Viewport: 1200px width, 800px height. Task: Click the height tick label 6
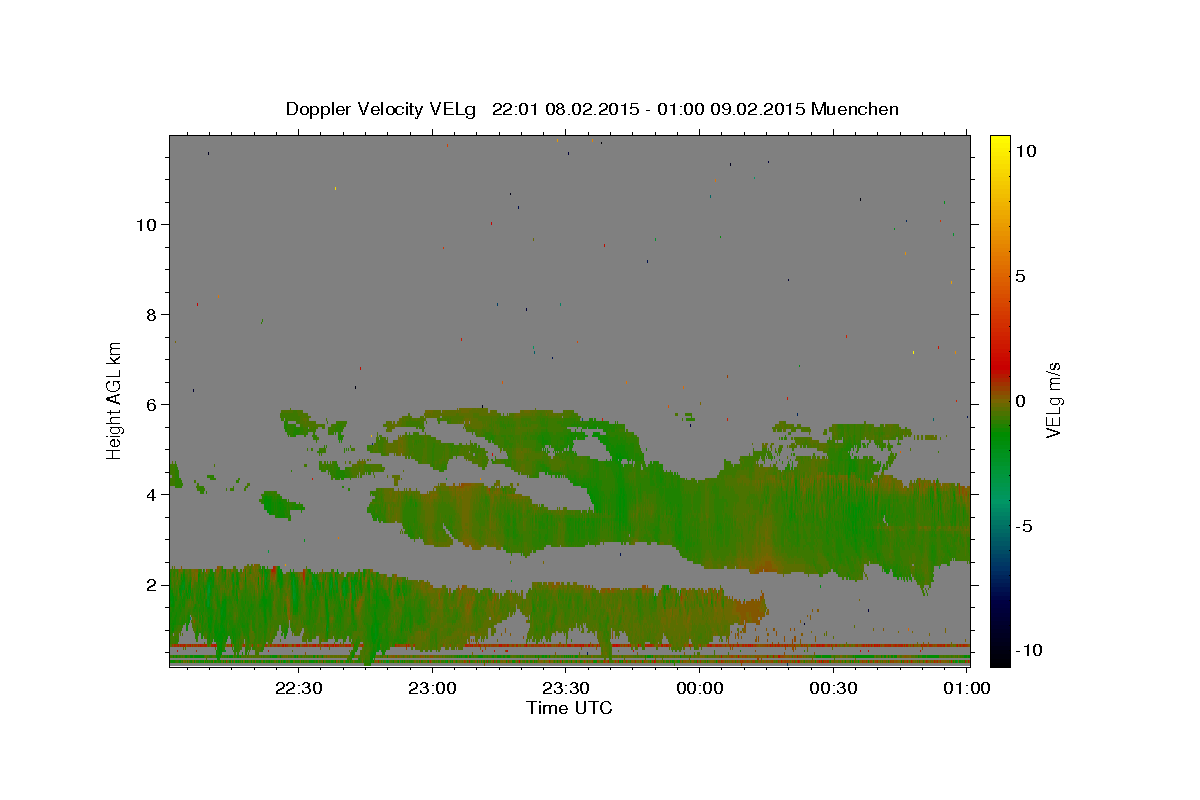pyautogui.click(x=152, y=405)
